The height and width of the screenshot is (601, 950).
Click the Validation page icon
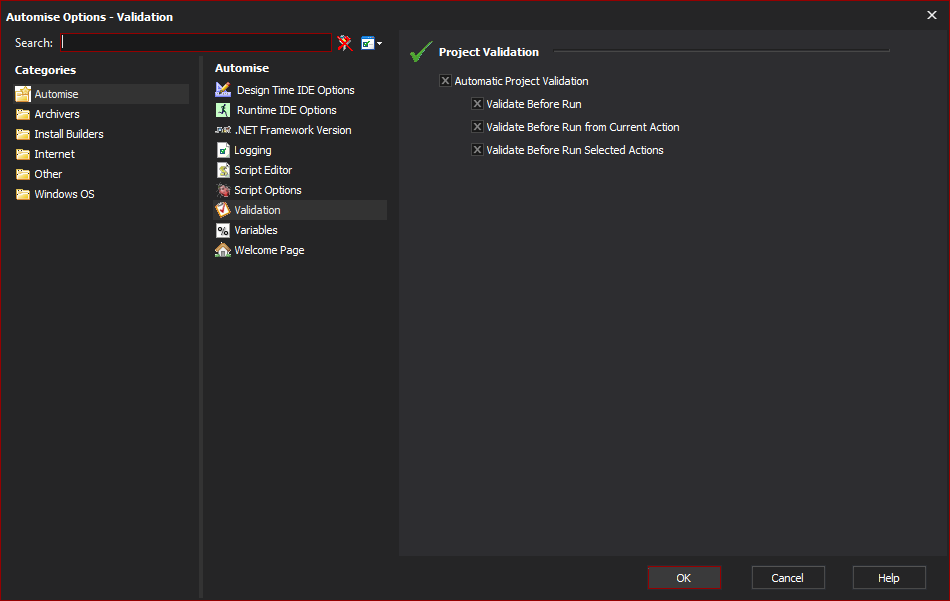coord(223,210)
